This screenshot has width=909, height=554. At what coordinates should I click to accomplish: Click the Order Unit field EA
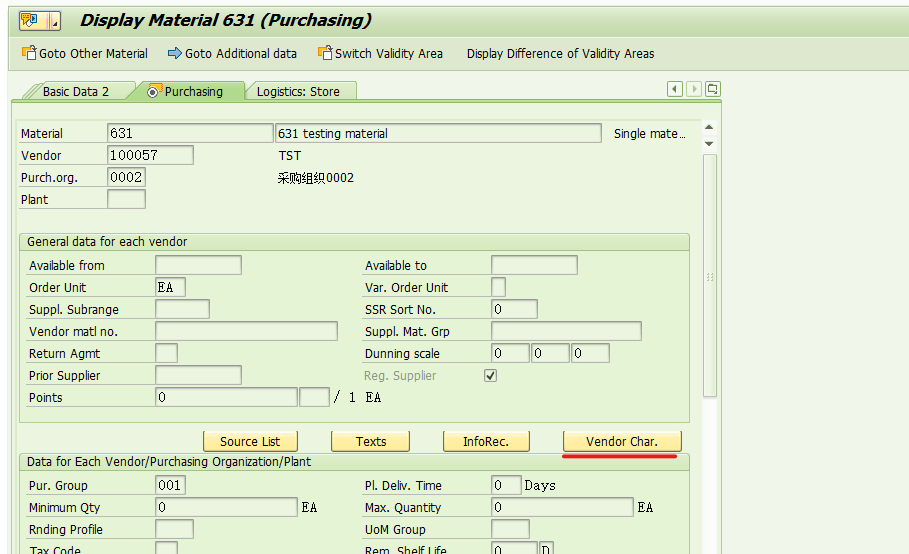click(x=170, y=287)
